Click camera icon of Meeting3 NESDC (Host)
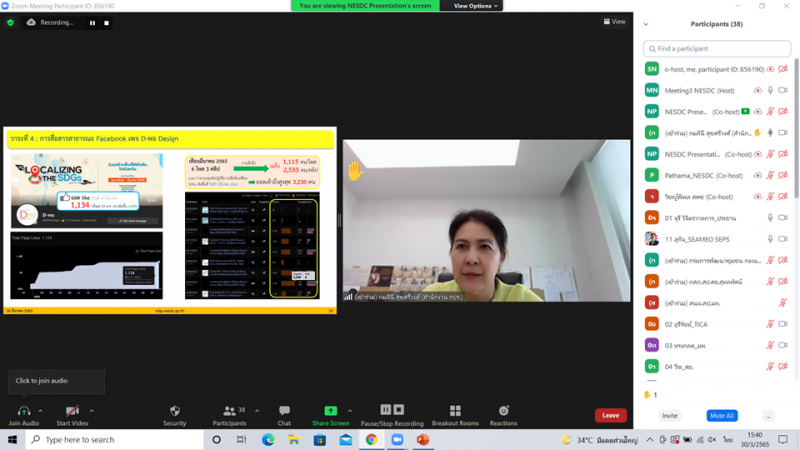The height and width of the screenshot is (450, 800). tap(783, 90)
